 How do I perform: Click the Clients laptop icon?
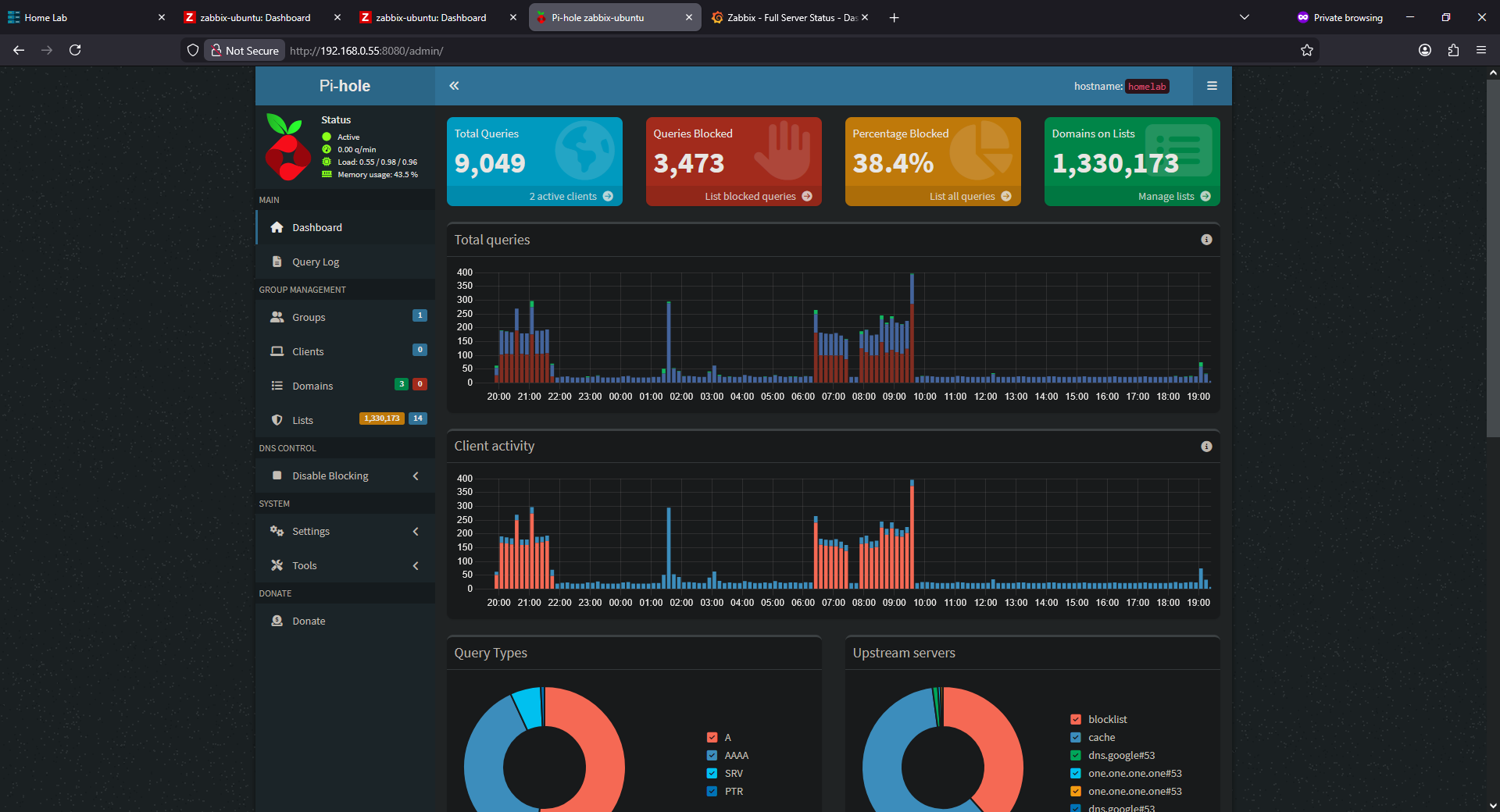tap(277, 351)
